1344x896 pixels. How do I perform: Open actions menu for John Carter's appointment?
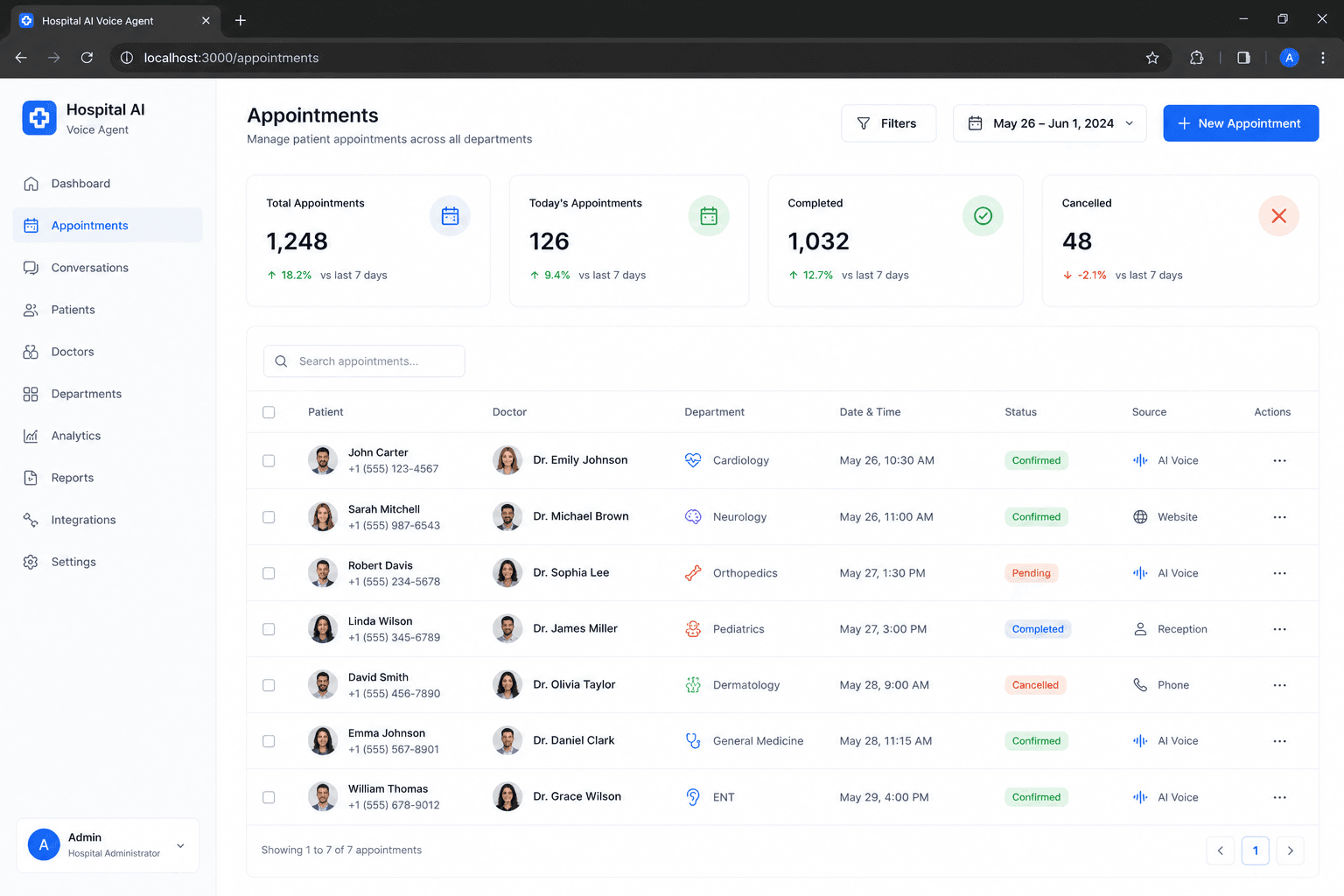[x=1279, y=460]
